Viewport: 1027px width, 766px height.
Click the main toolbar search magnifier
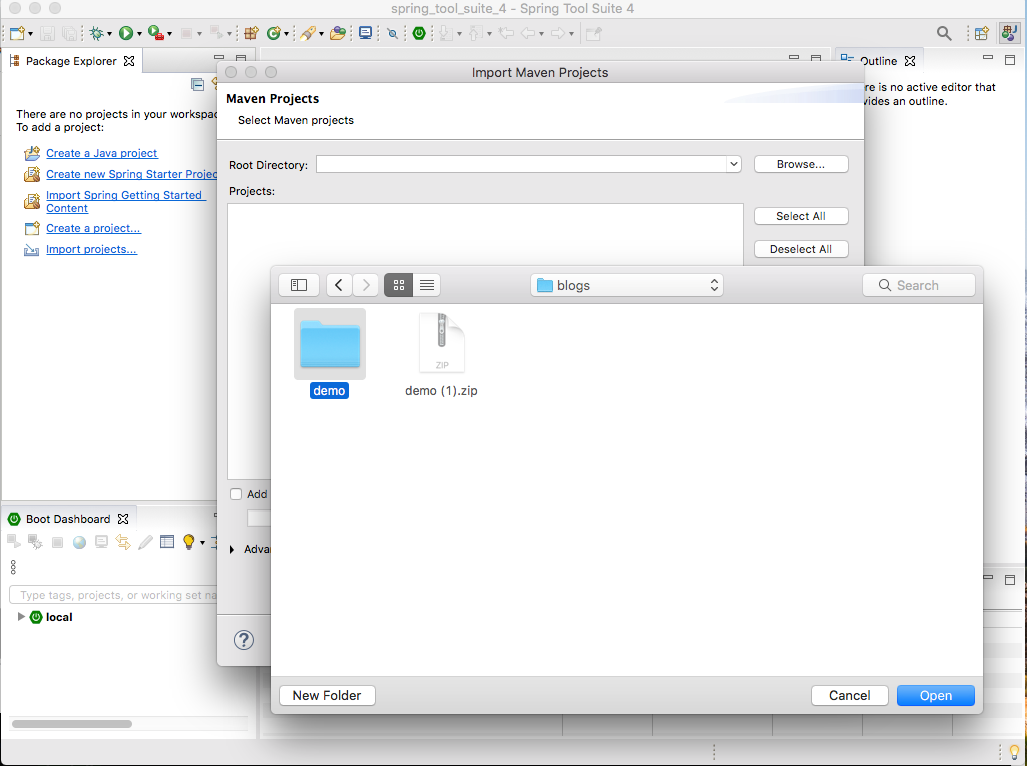pyautogui.click(x=944, y=33)
